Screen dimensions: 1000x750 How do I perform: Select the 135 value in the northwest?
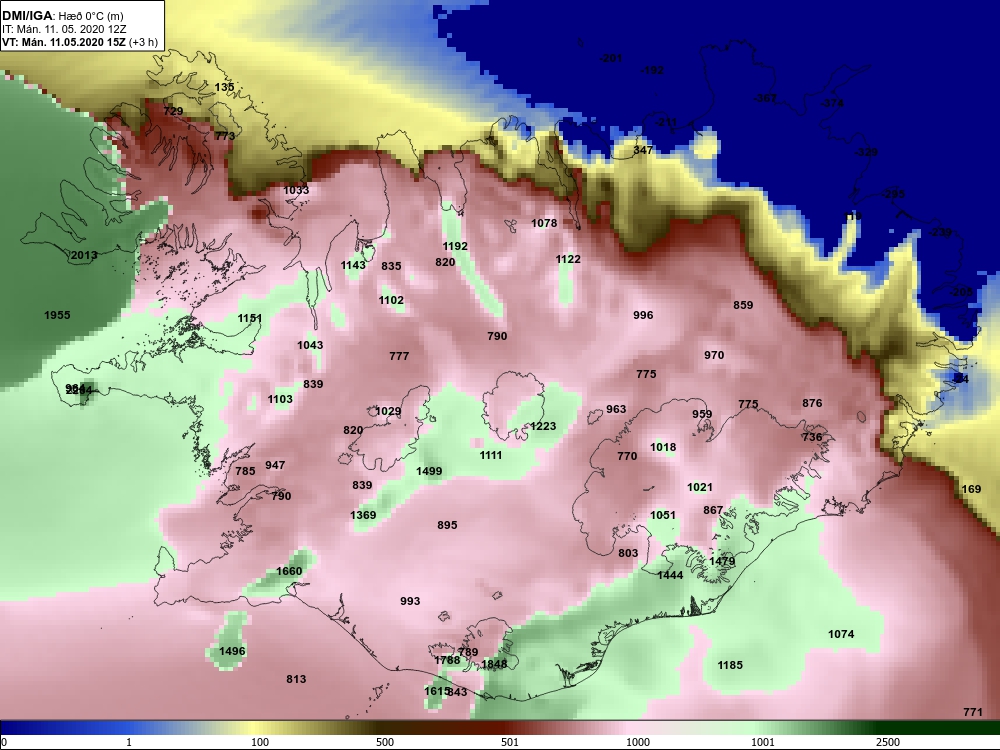pos(224,87)
